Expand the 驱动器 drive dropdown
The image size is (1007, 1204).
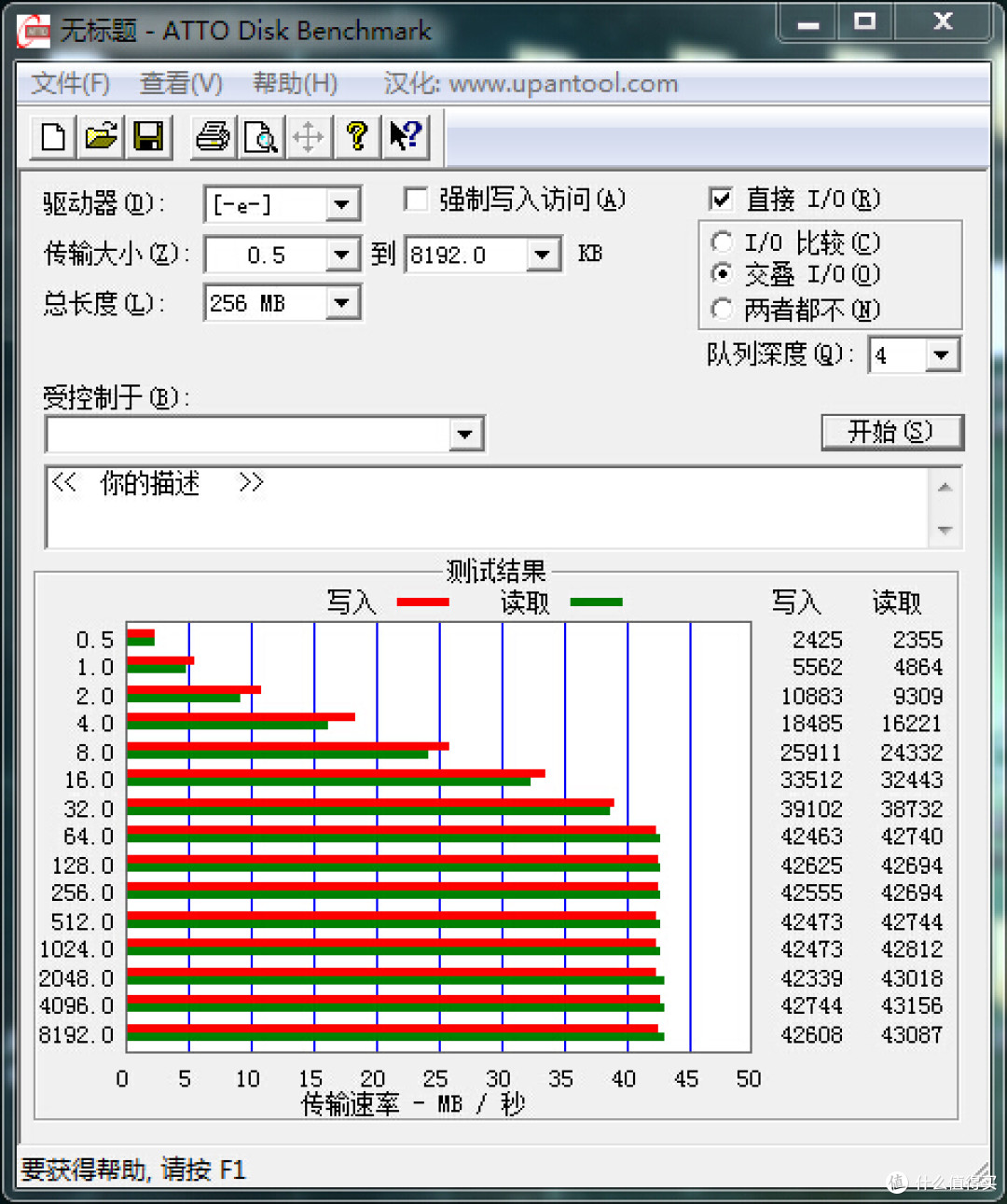click(342, 204)
